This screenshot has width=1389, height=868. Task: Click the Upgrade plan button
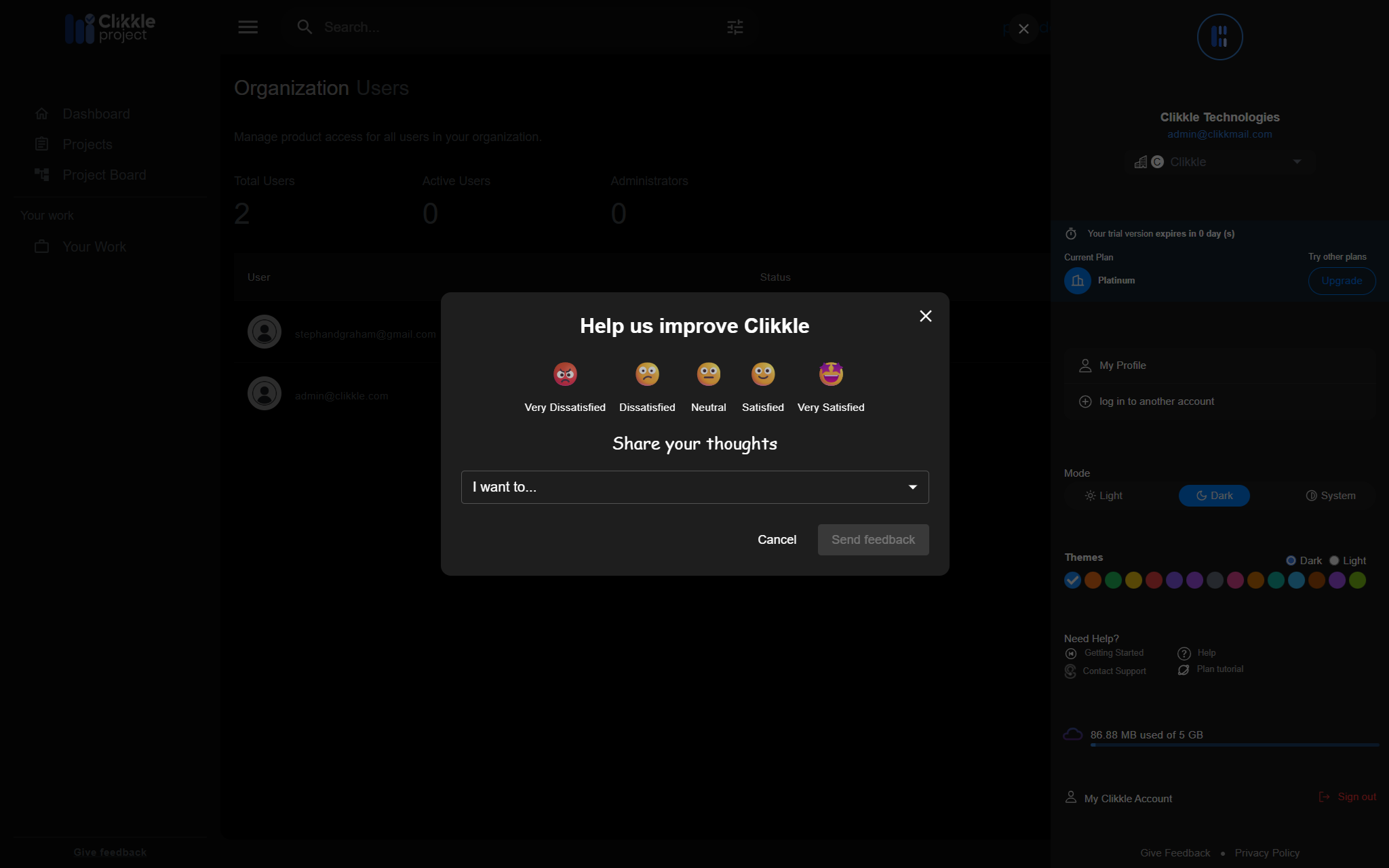tap(1341, 281)
